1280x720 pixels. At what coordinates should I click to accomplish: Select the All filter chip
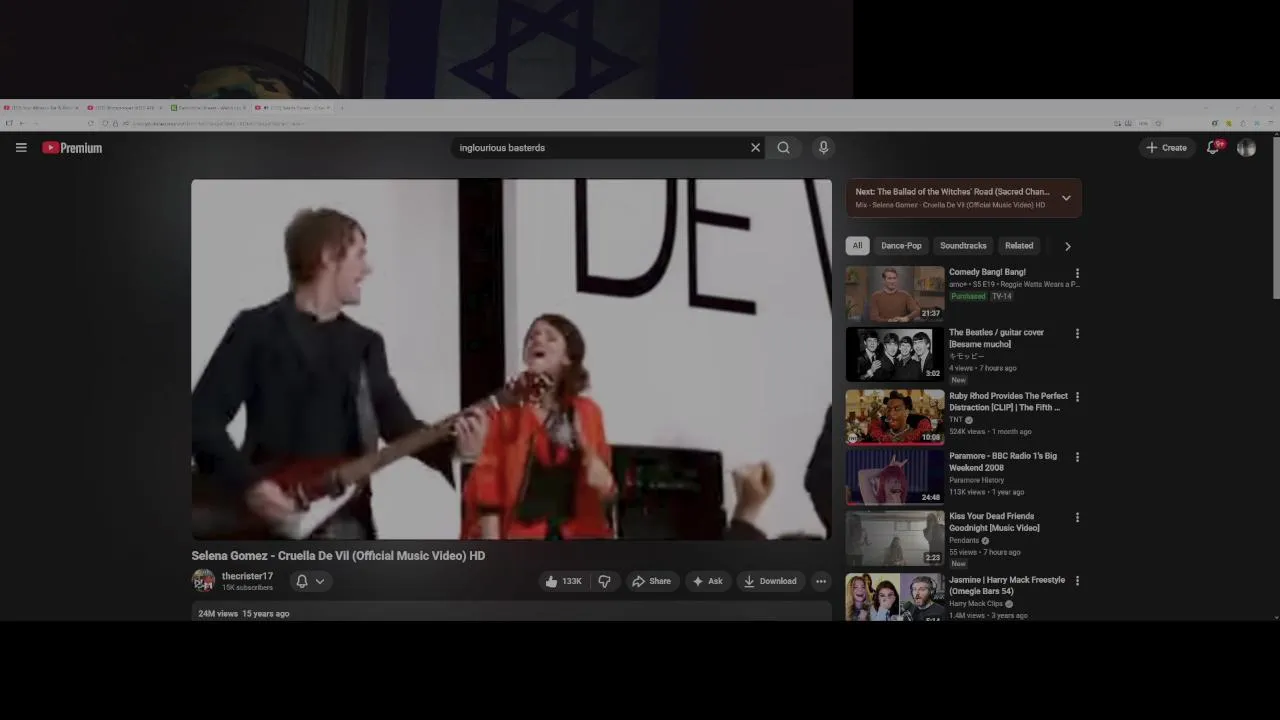click(x=857, y=246)
